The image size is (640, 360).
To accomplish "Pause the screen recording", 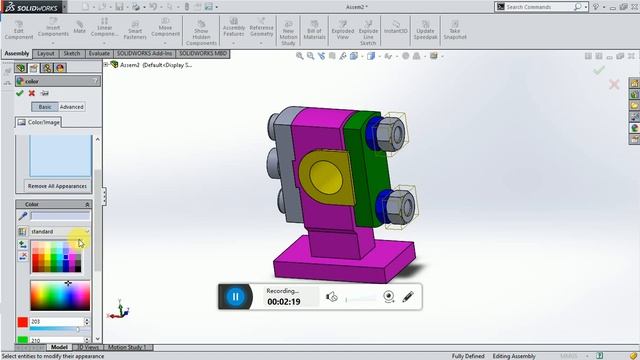I will (x=236, y=297).
